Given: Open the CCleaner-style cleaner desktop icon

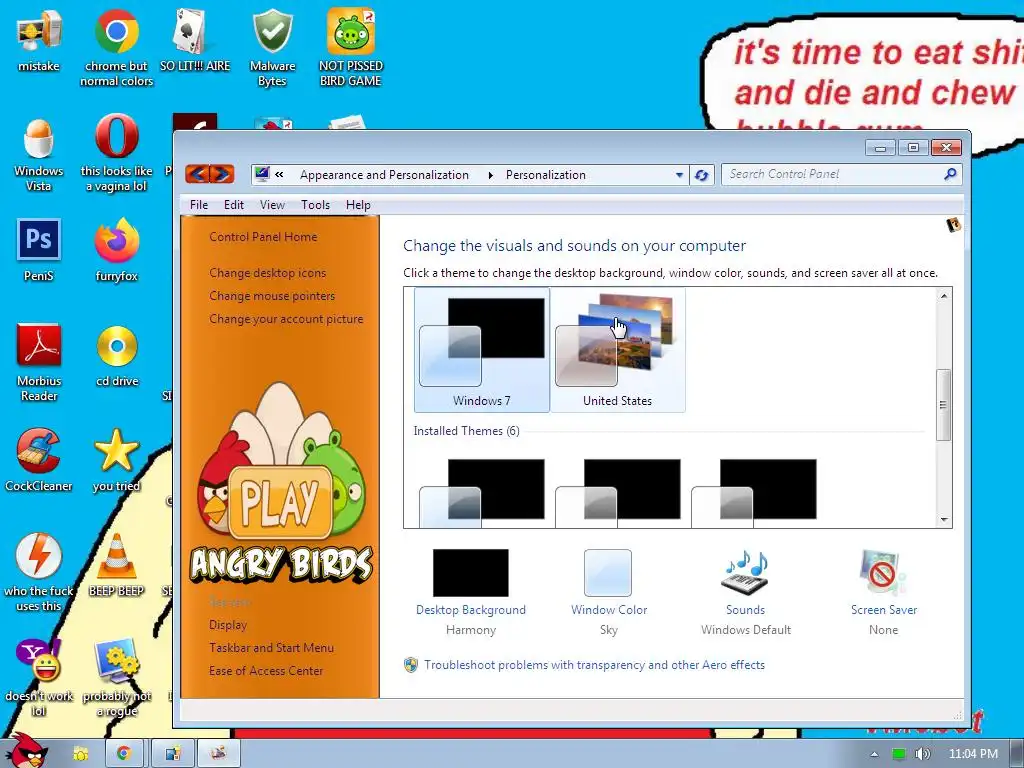Looking at the screenshot, I should pyautogui.click(x=39, y=460).
